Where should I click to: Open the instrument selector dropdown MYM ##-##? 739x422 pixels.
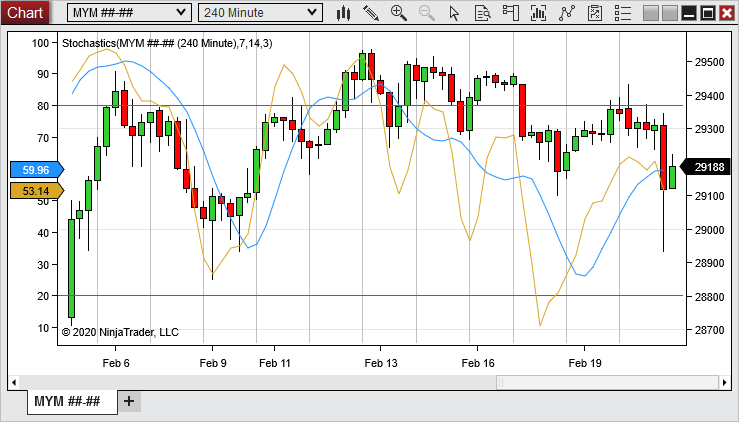tap(128, 12)
